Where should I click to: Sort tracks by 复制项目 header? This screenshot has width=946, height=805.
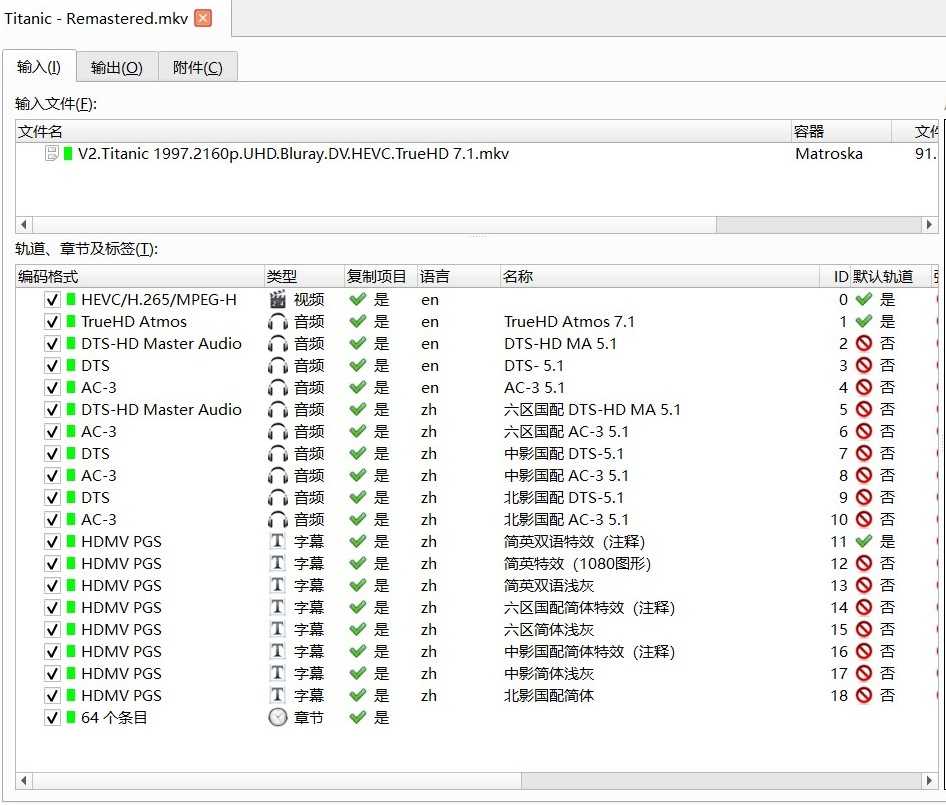381,276
